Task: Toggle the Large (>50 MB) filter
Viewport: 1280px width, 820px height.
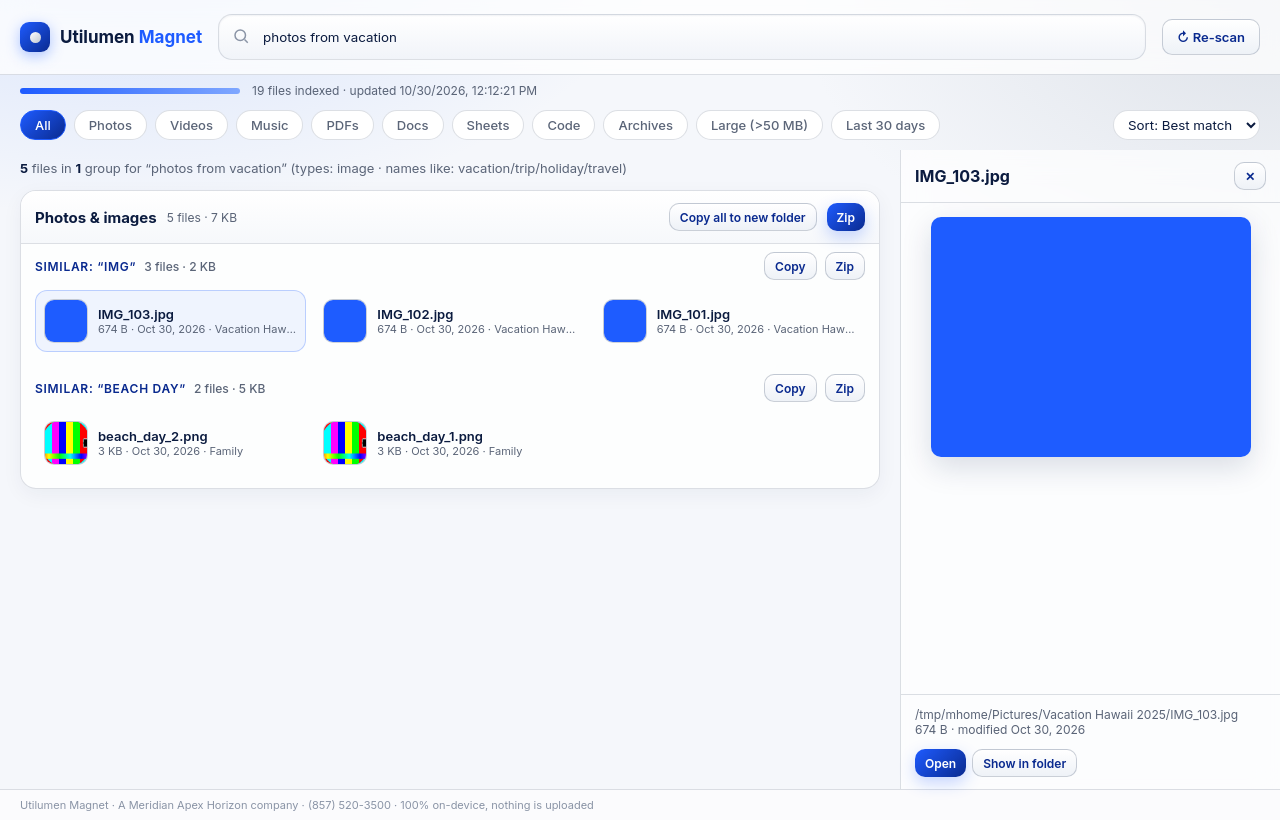Action: click(x=759, y=125)
